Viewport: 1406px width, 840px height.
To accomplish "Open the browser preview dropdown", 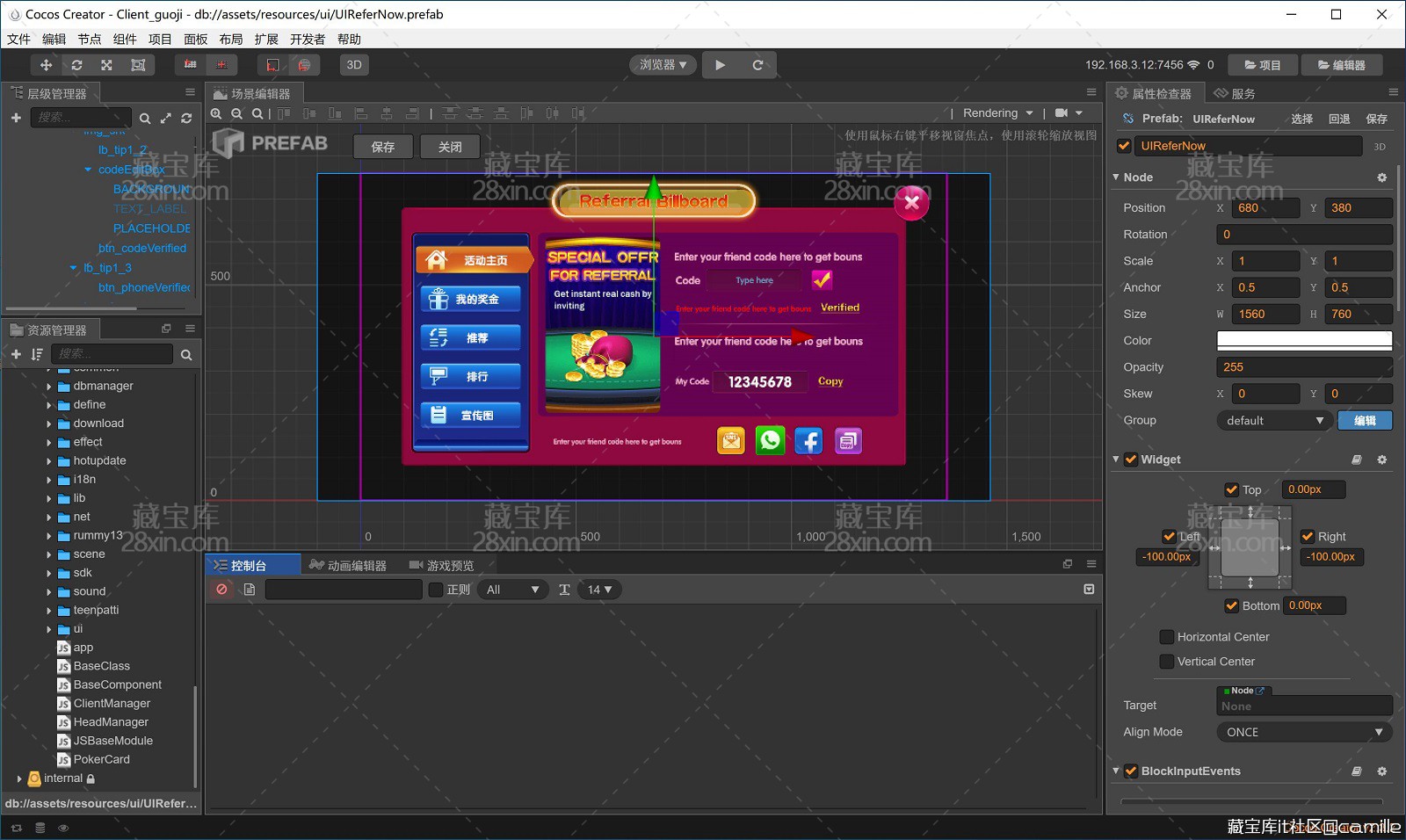I will click(x=663, y=65).
